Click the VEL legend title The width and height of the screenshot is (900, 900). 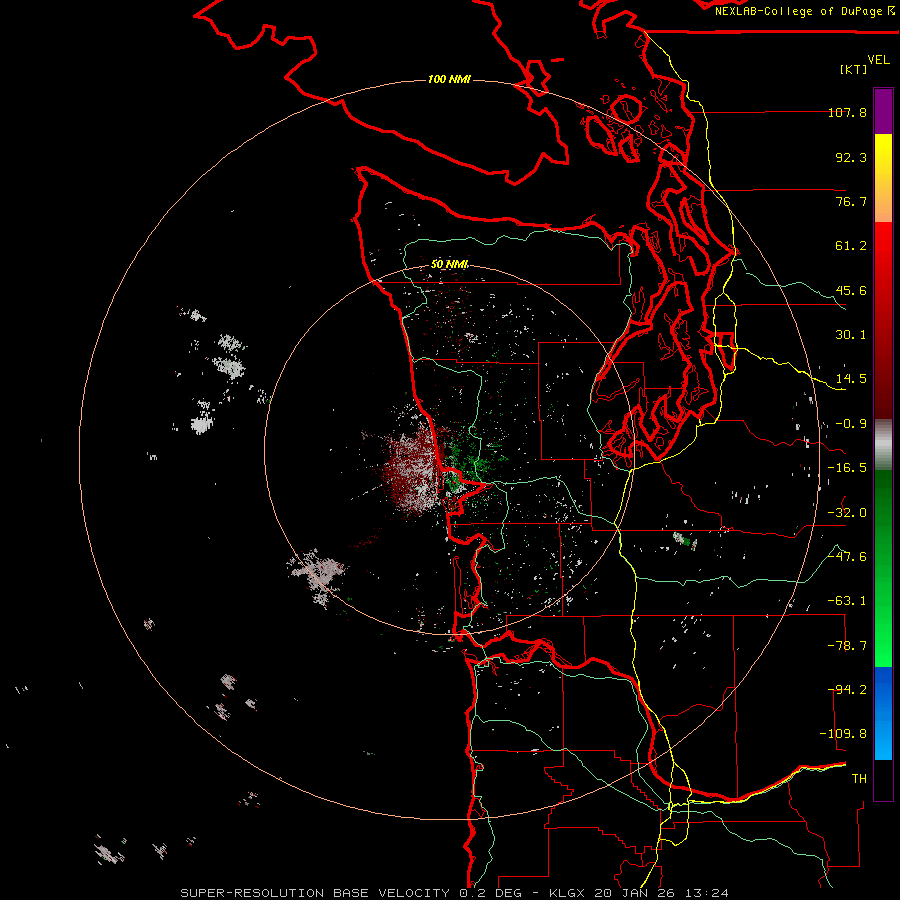coord(879,60)
